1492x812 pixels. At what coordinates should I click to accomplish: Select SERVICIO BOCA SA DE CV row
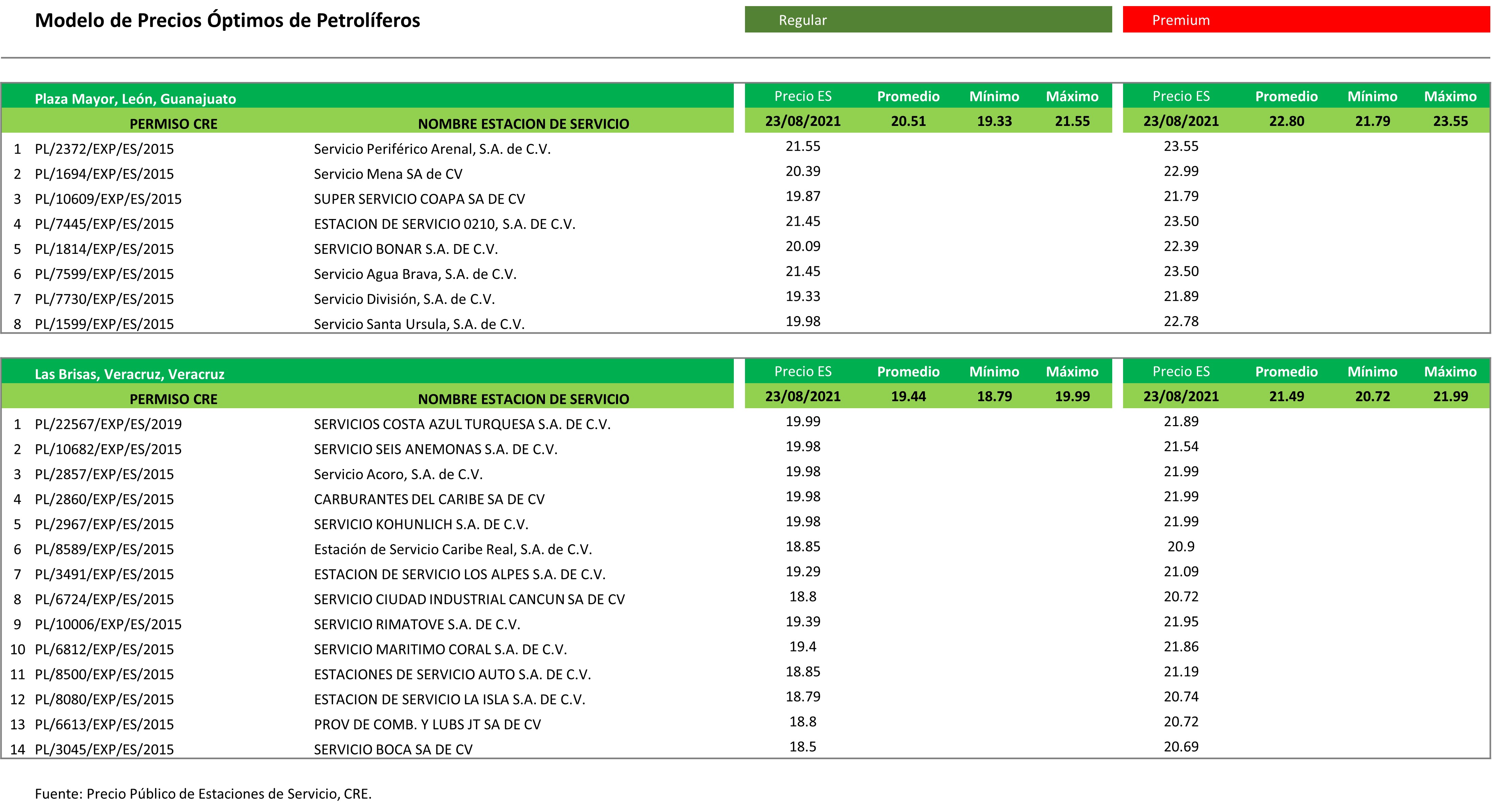coord(393,749)
